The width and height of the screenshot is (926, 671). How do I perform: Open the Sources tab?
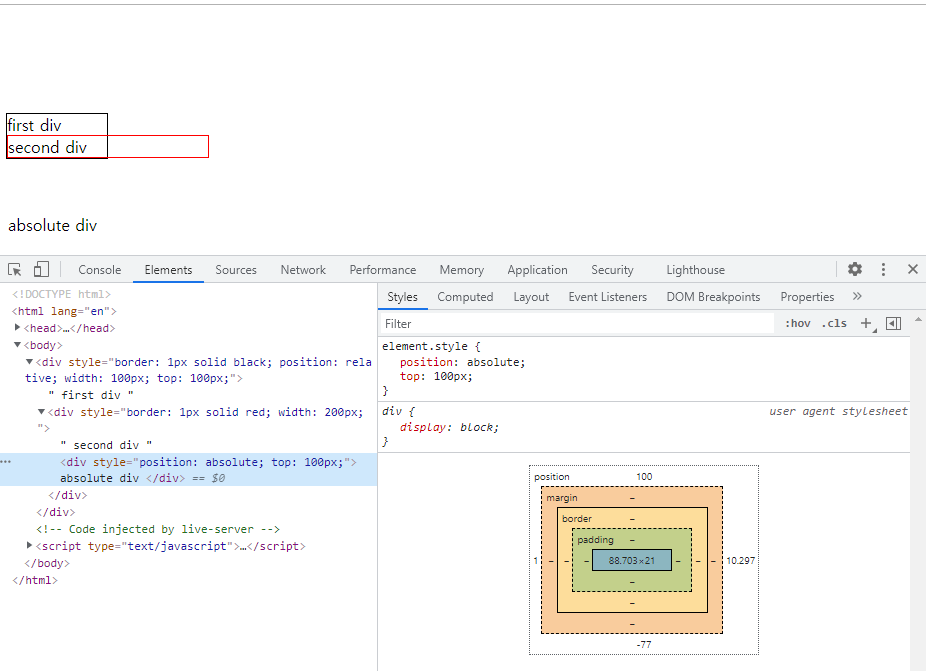point(236,270)
